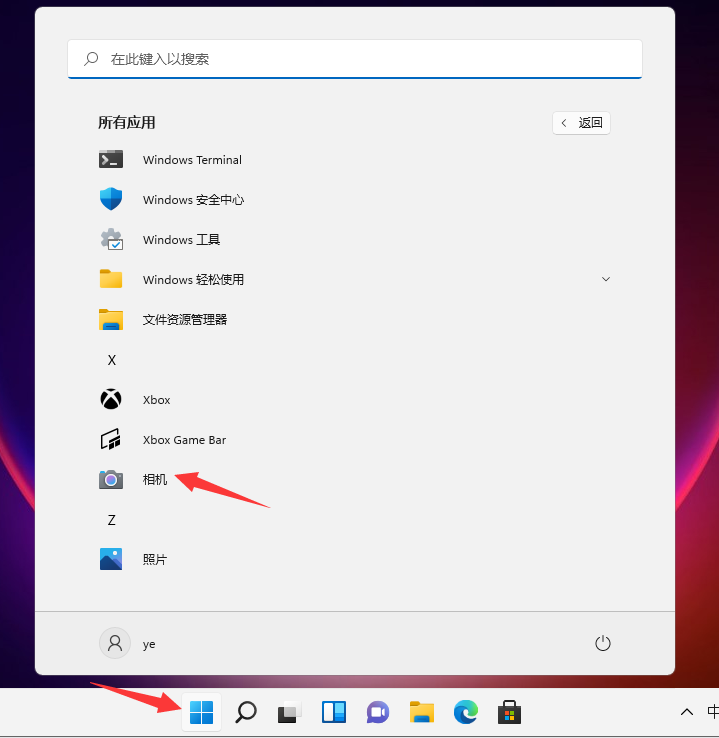The height and width of the screenshot is (738, 719).
Task: Open the Windows Terminal icon
Action: click(111, 160)
